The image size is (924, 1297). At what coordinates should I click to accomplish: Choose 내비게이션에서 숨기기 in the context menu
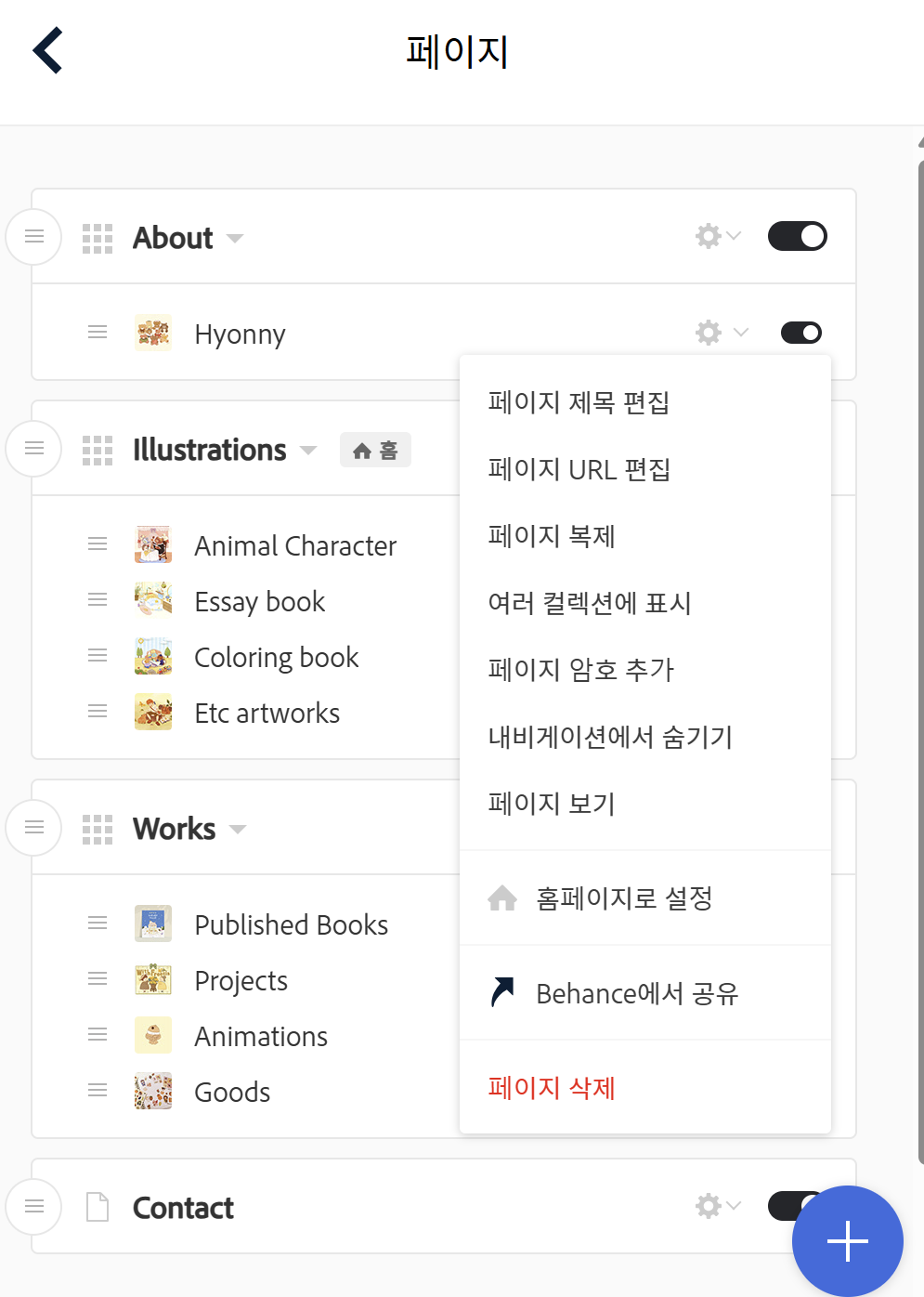(x=610, y=737)
